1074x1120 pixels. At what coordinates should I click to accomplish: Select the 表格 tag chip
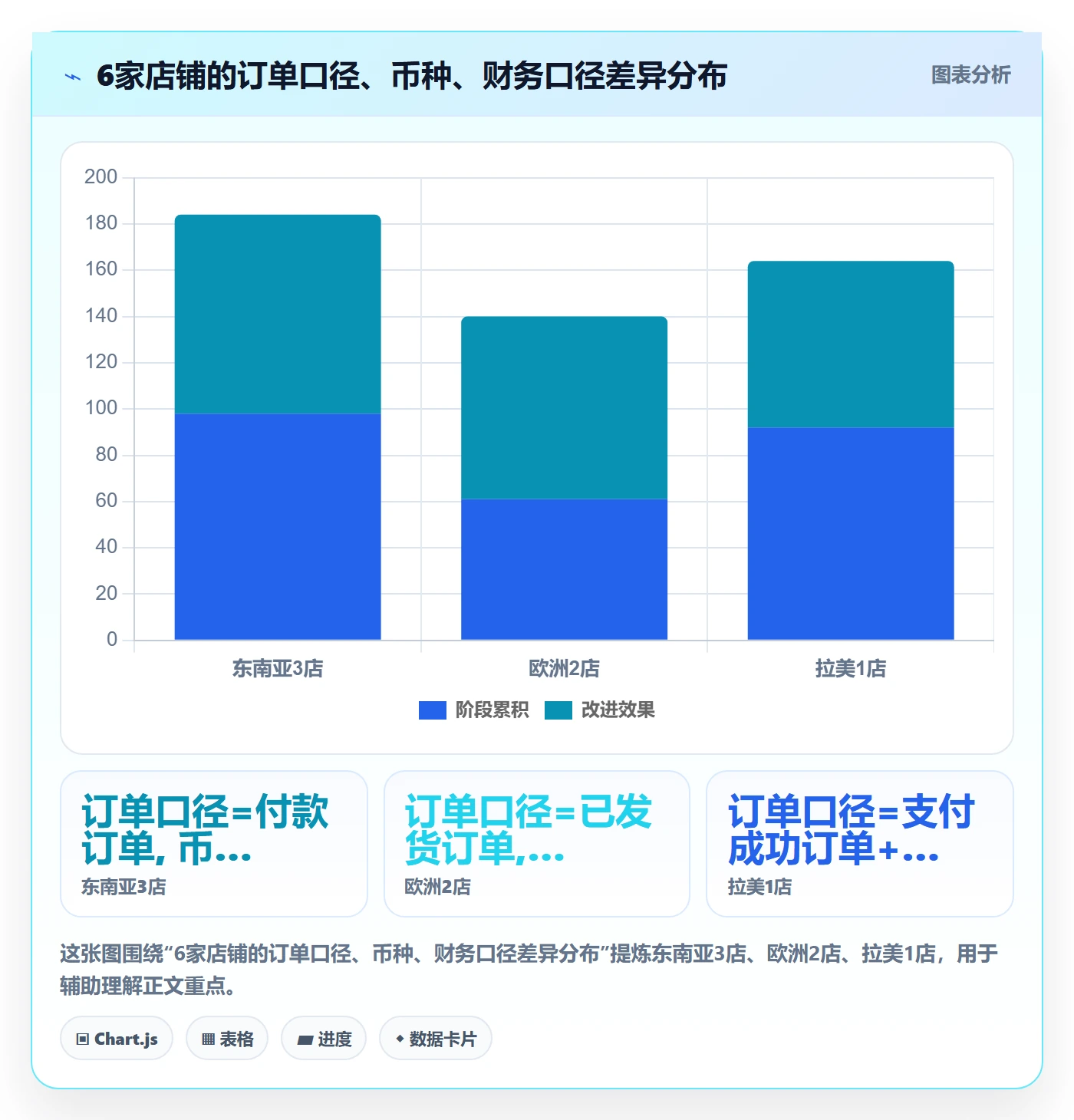[x=227, y=1039]
